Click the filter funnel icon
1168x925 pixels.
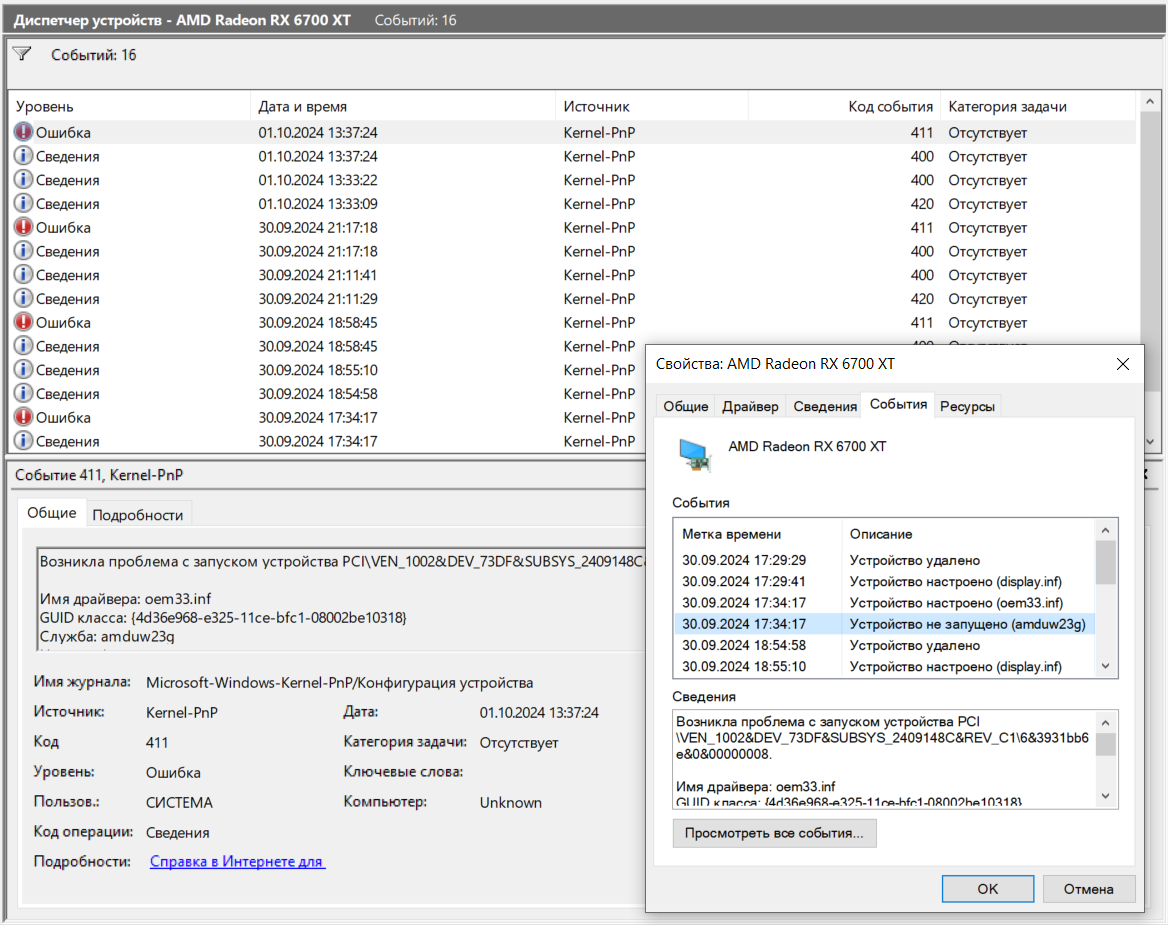tap(22, 54)
